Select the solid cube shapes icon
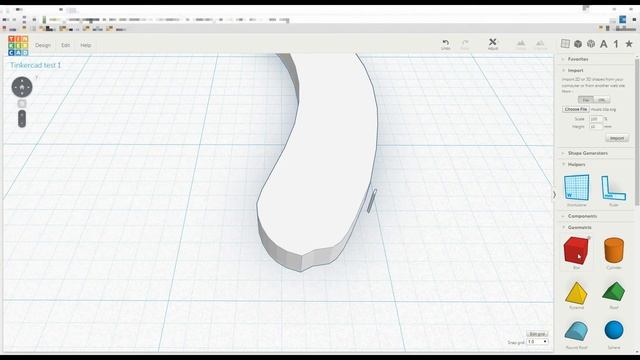 (x=578, y=44)
